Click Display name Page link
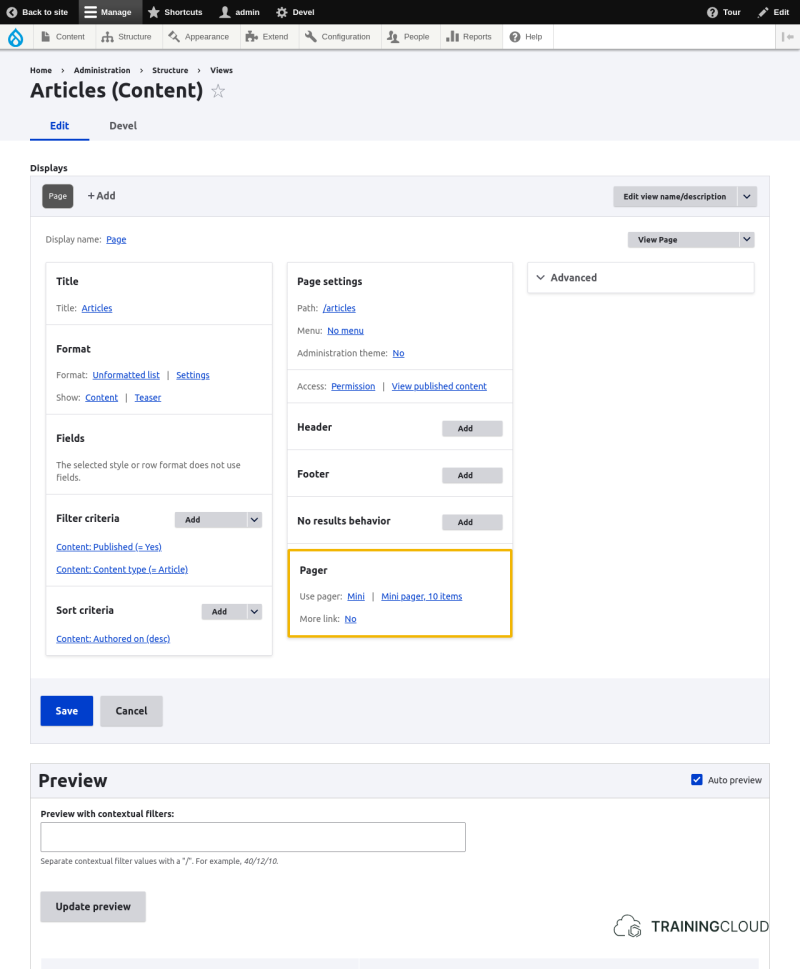 (116, 239)
